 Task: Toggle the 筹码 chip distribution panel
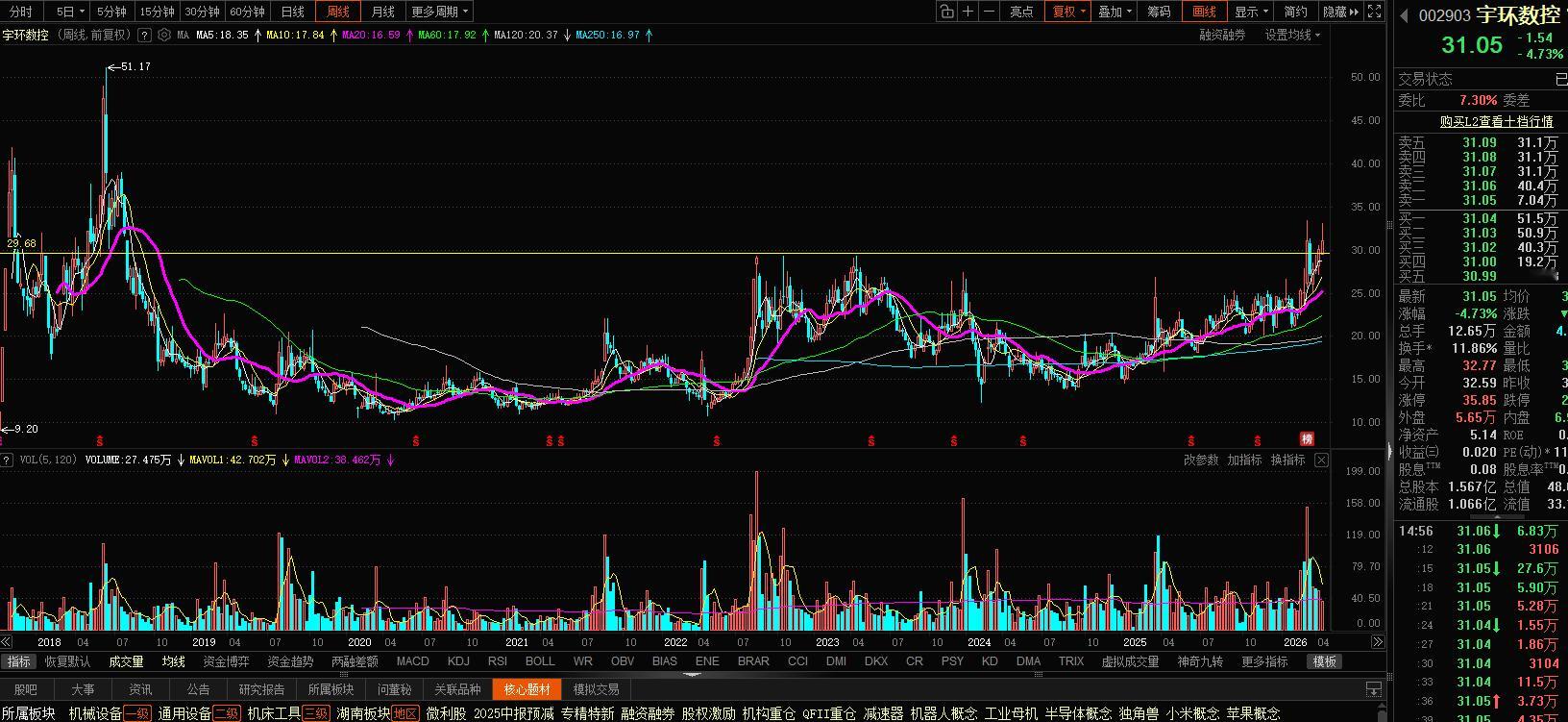[1160, 12]
